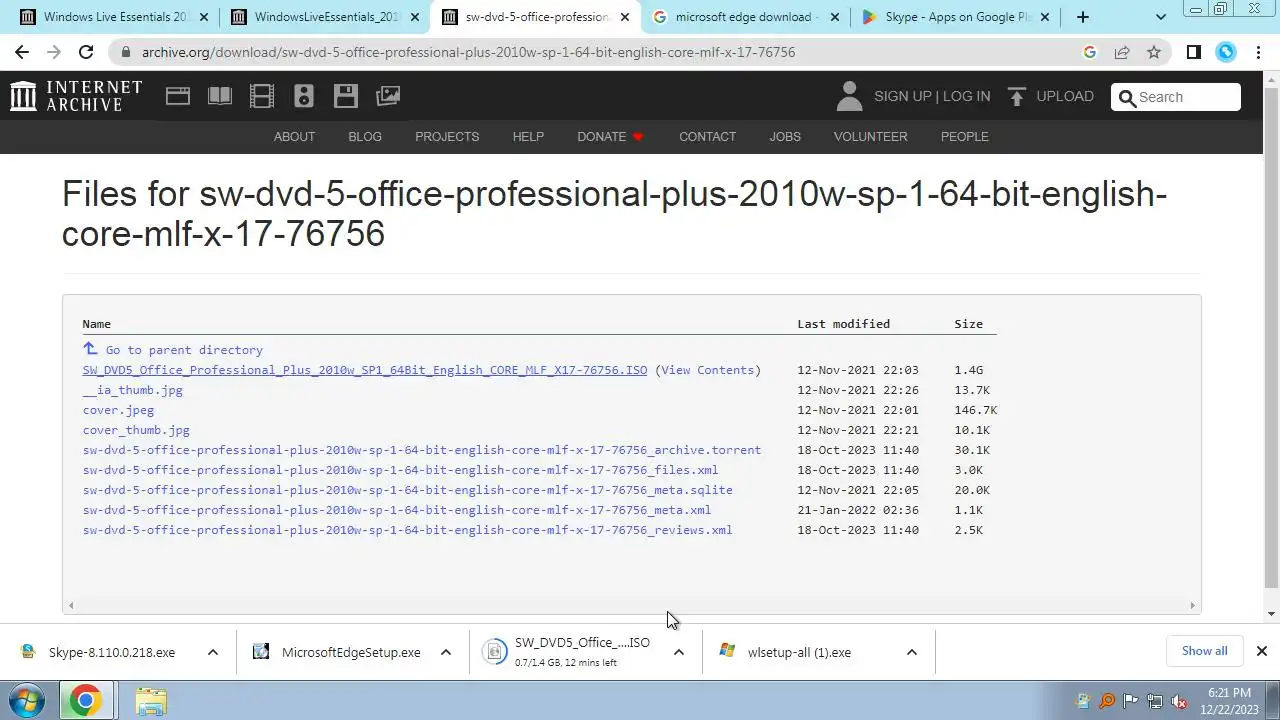The height and width of the screenshot is (720, 1280).
Task: Expand options for SW_DVD5_Office ISO download
Action: point(679,652)
